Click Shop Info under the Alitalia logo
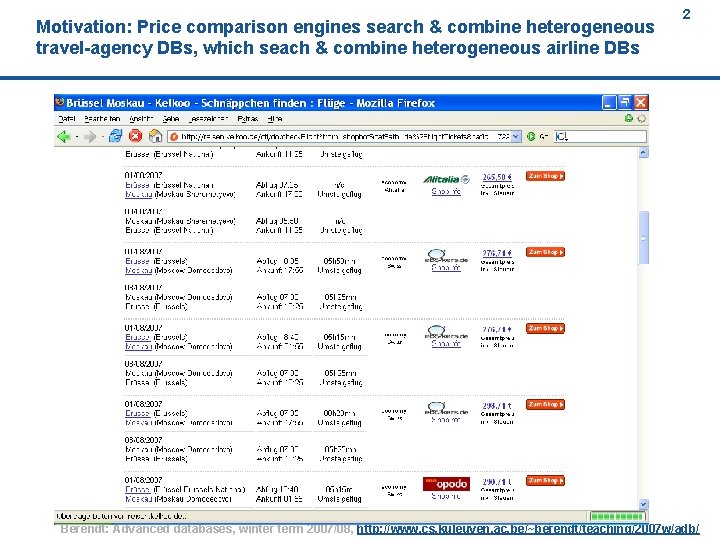Viewport: 720px width, 540px height. click(446, 191)
